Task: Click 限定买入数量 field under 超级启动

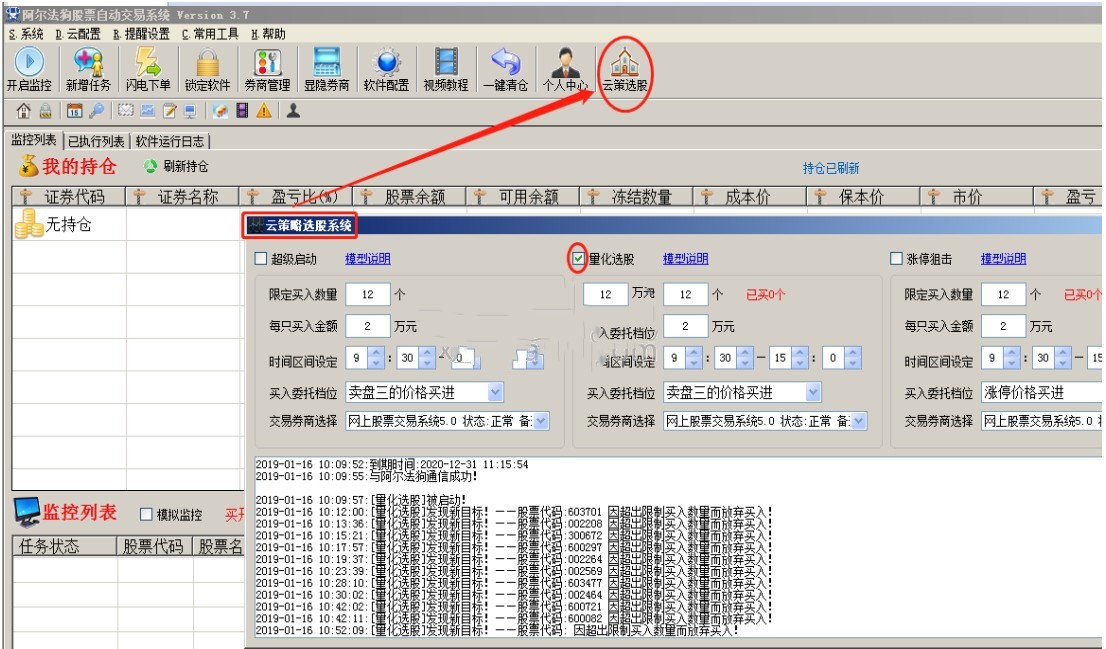Action: tap(368, 294)
